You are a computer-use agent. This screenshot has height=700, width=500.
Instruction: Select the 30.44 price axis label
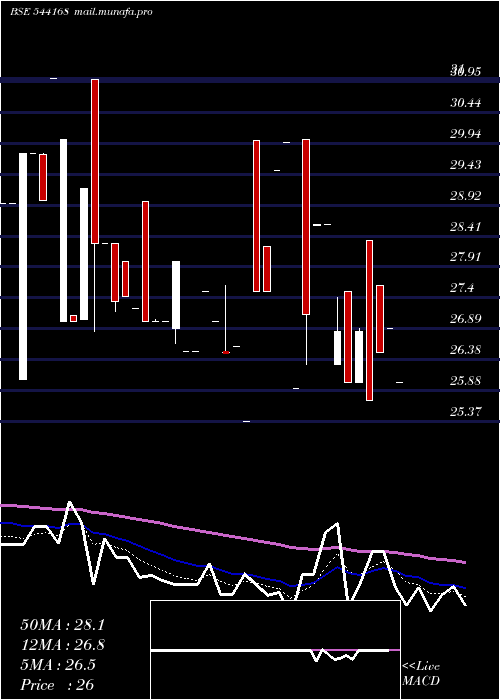(466, 103)
